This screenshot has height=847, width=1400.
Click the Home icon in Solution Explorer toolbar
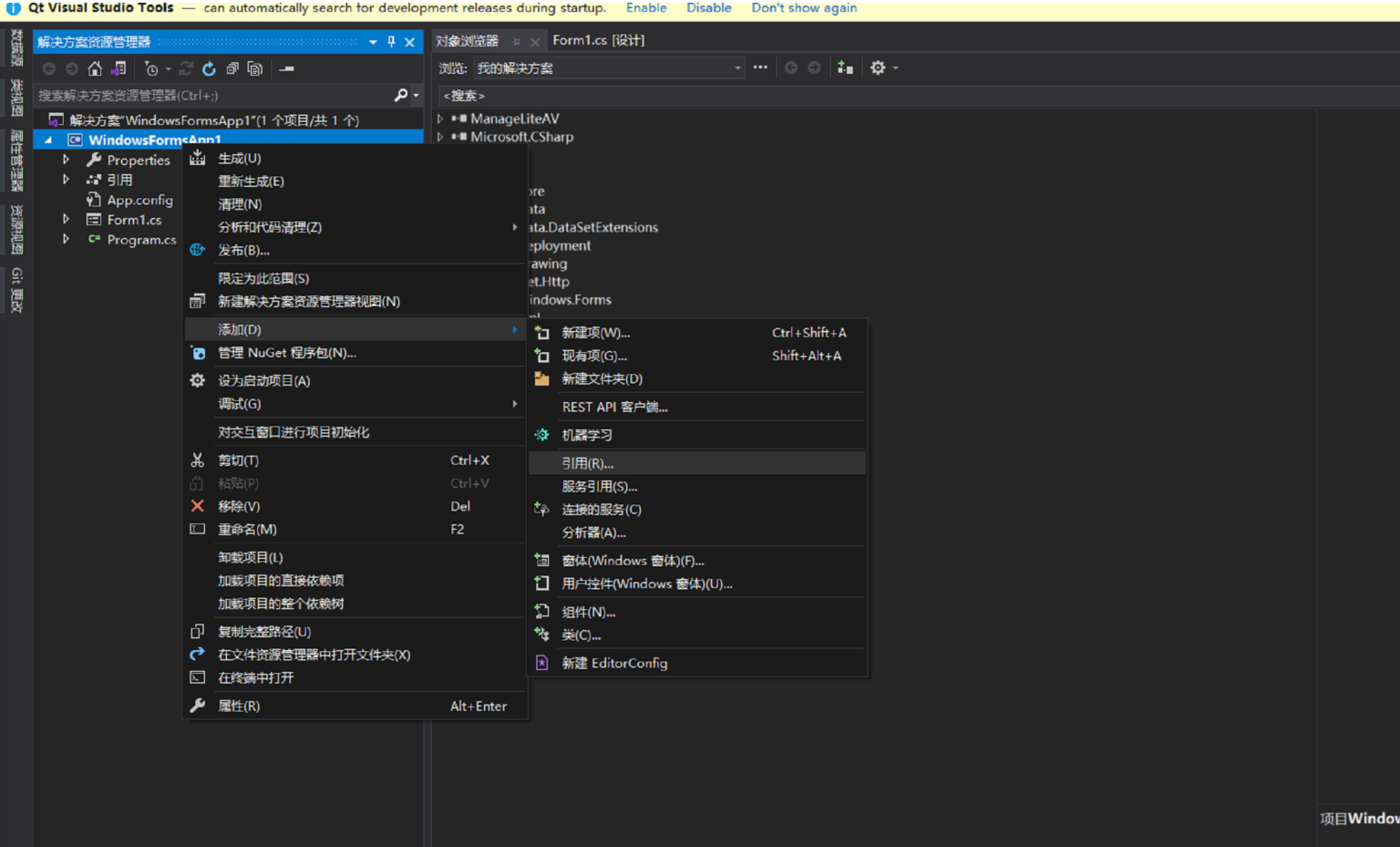pyautogui.click(x=95, y=68)
